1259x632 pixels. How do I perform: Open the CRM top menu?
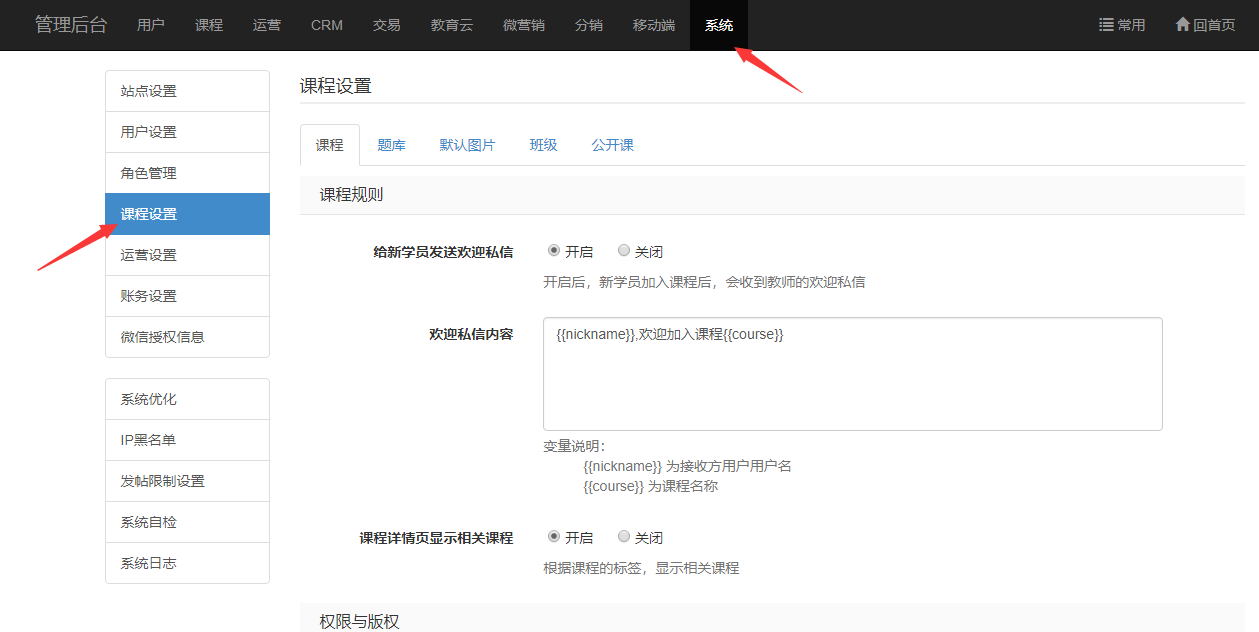[x=327, y=25]
